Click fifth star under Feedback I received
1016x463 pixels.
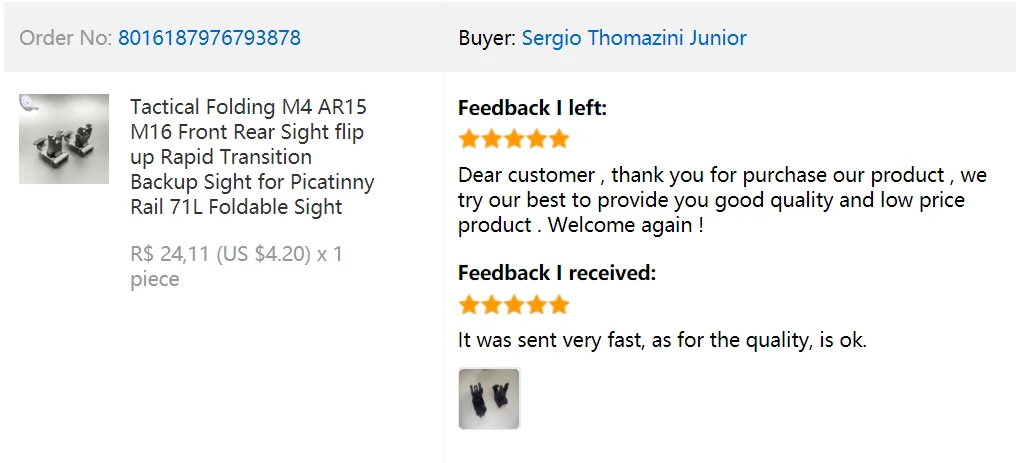(559, 304)
